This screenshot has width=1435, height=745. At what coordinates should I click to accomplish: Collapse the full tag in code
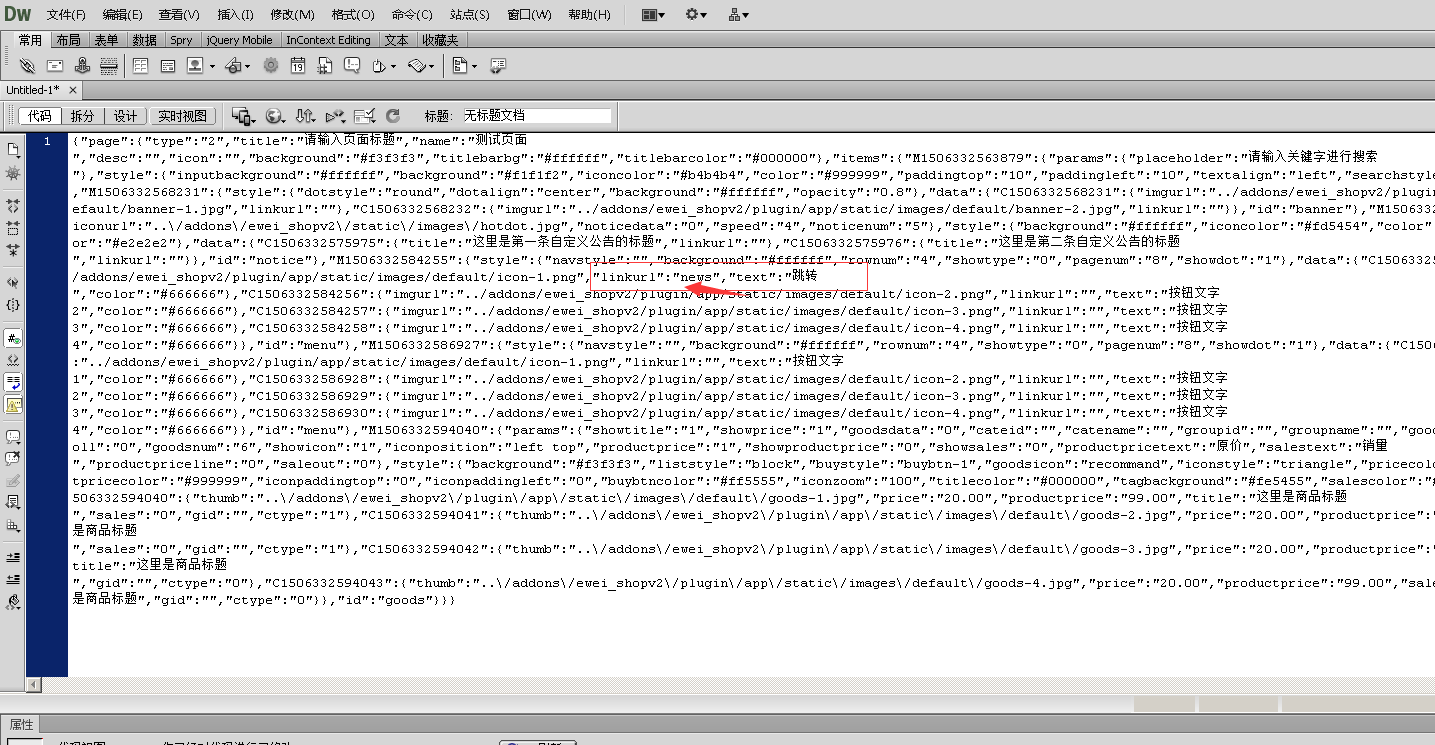coord(13,204)
